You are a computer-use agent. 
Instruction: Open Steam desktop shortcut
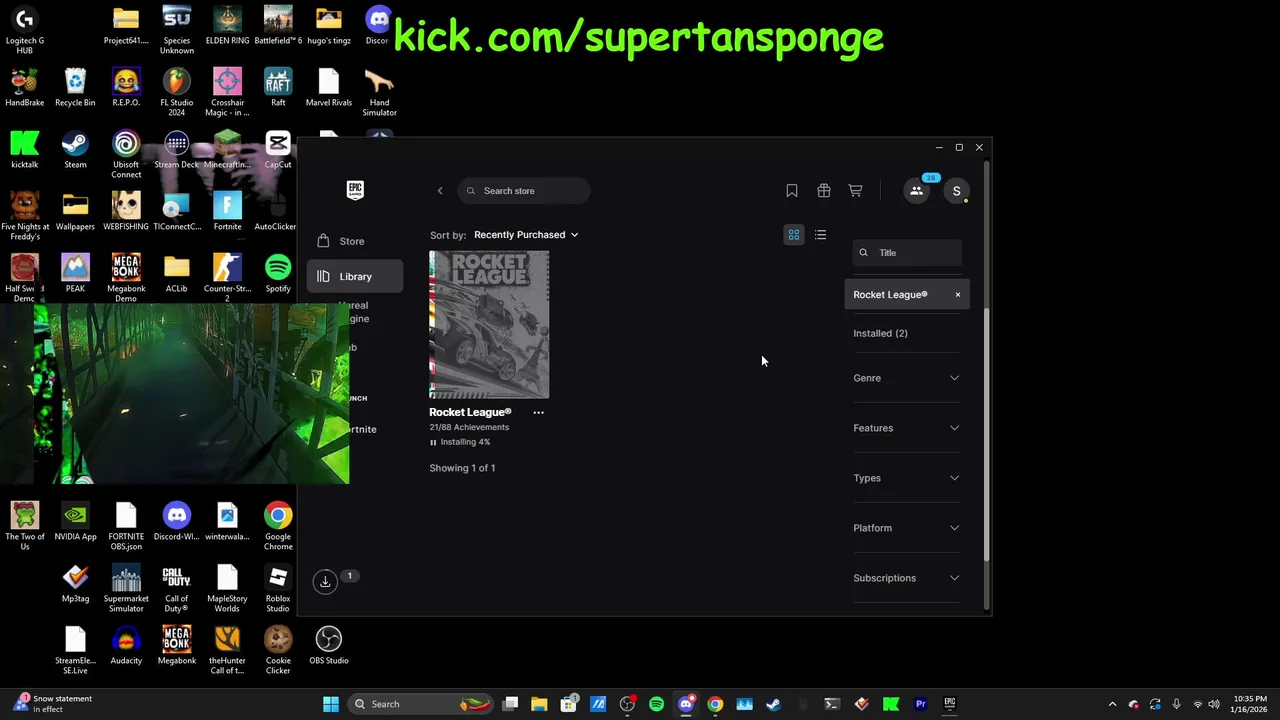[x=75, y=150]
